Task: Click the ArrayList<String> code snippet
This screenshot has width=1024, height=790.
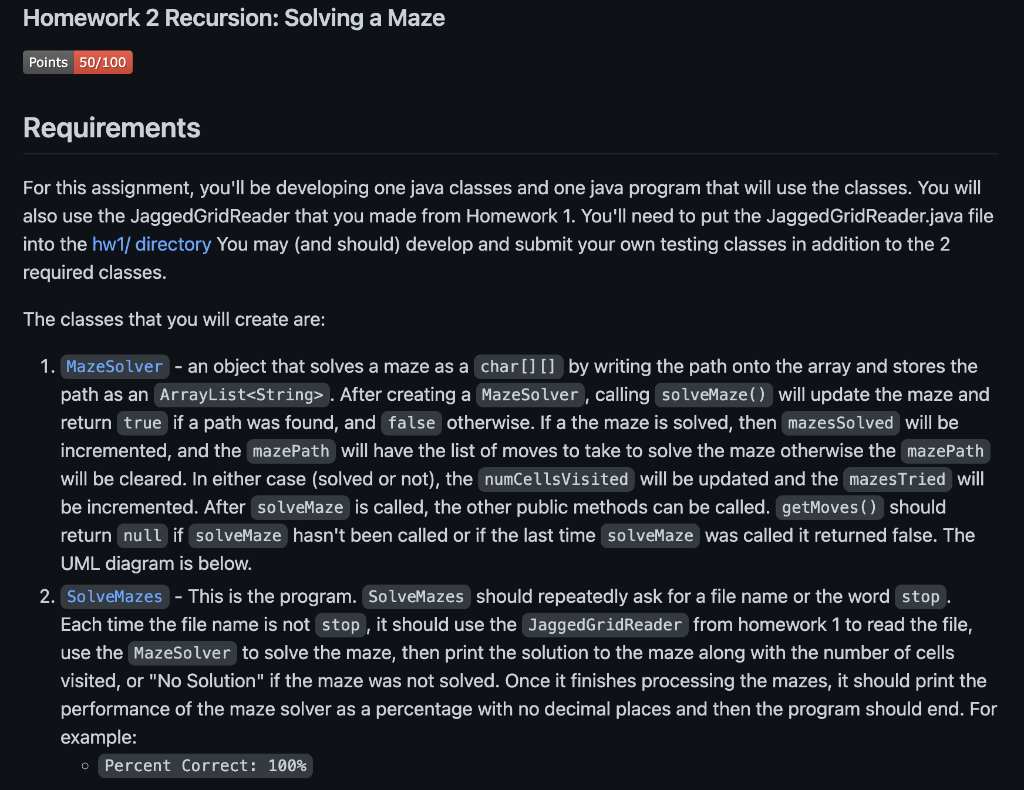Action: pos(242,394)
